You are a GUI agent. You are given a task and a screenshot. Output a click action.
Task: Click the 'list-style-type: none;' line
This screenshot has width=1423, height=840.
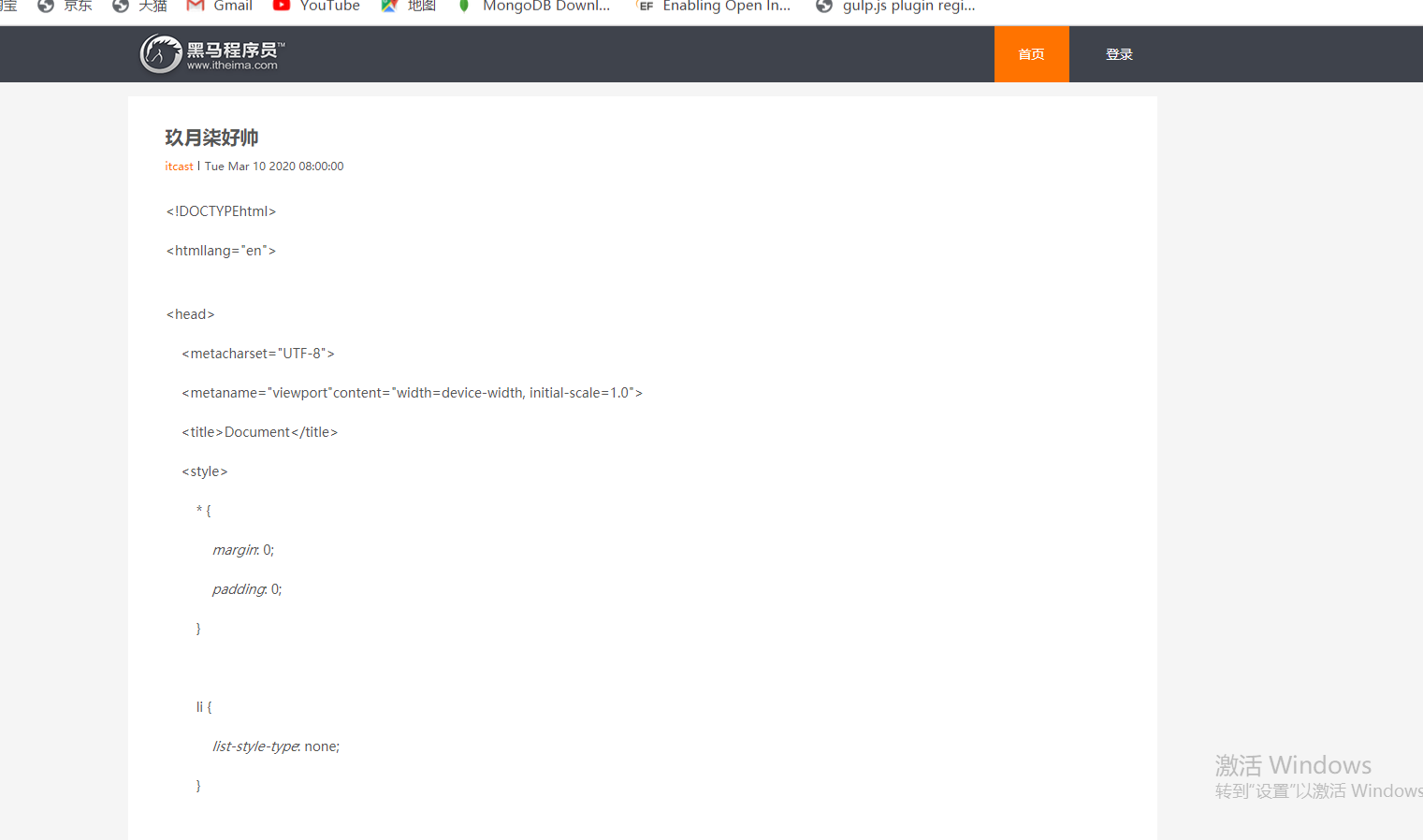click(x=276, y=746)
